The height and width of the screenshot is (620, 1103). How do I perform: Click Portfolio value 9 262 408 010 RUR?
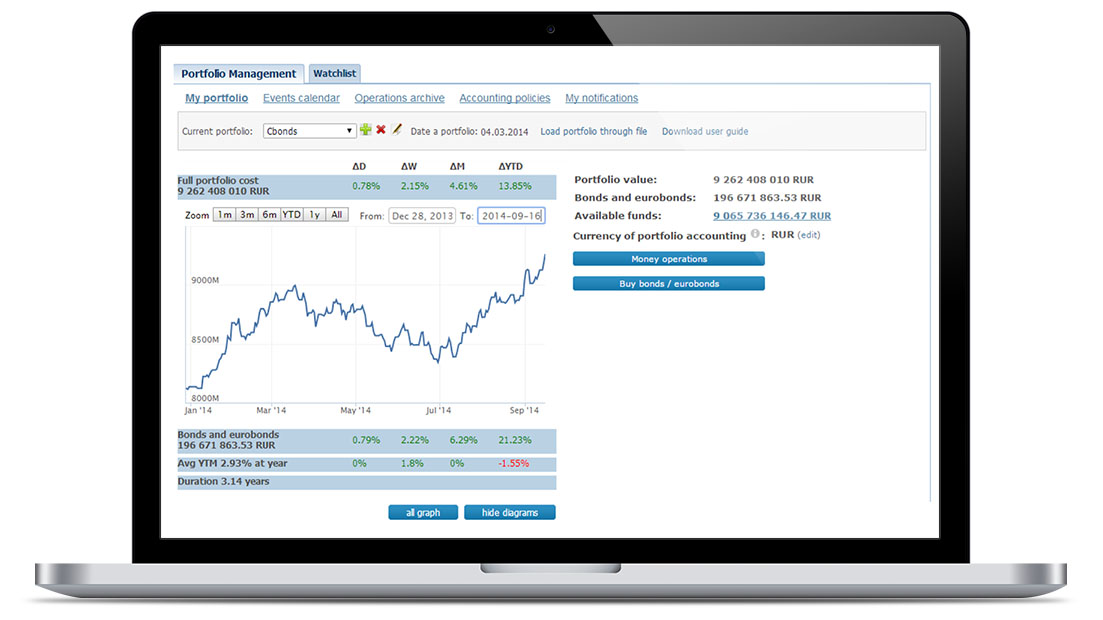click(763, 180)
